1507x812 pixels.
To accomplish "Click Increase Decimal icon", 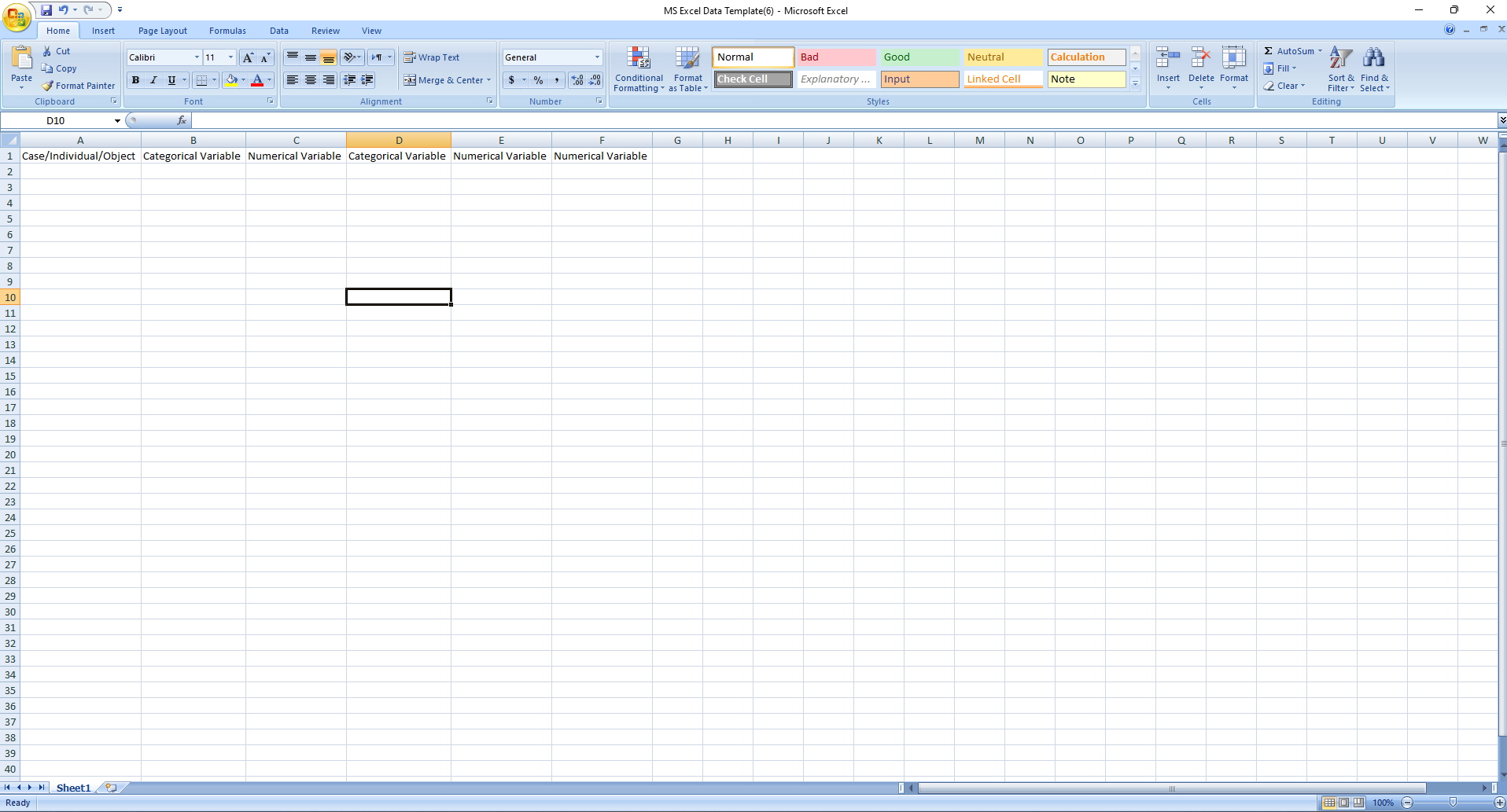I will 577,80.
